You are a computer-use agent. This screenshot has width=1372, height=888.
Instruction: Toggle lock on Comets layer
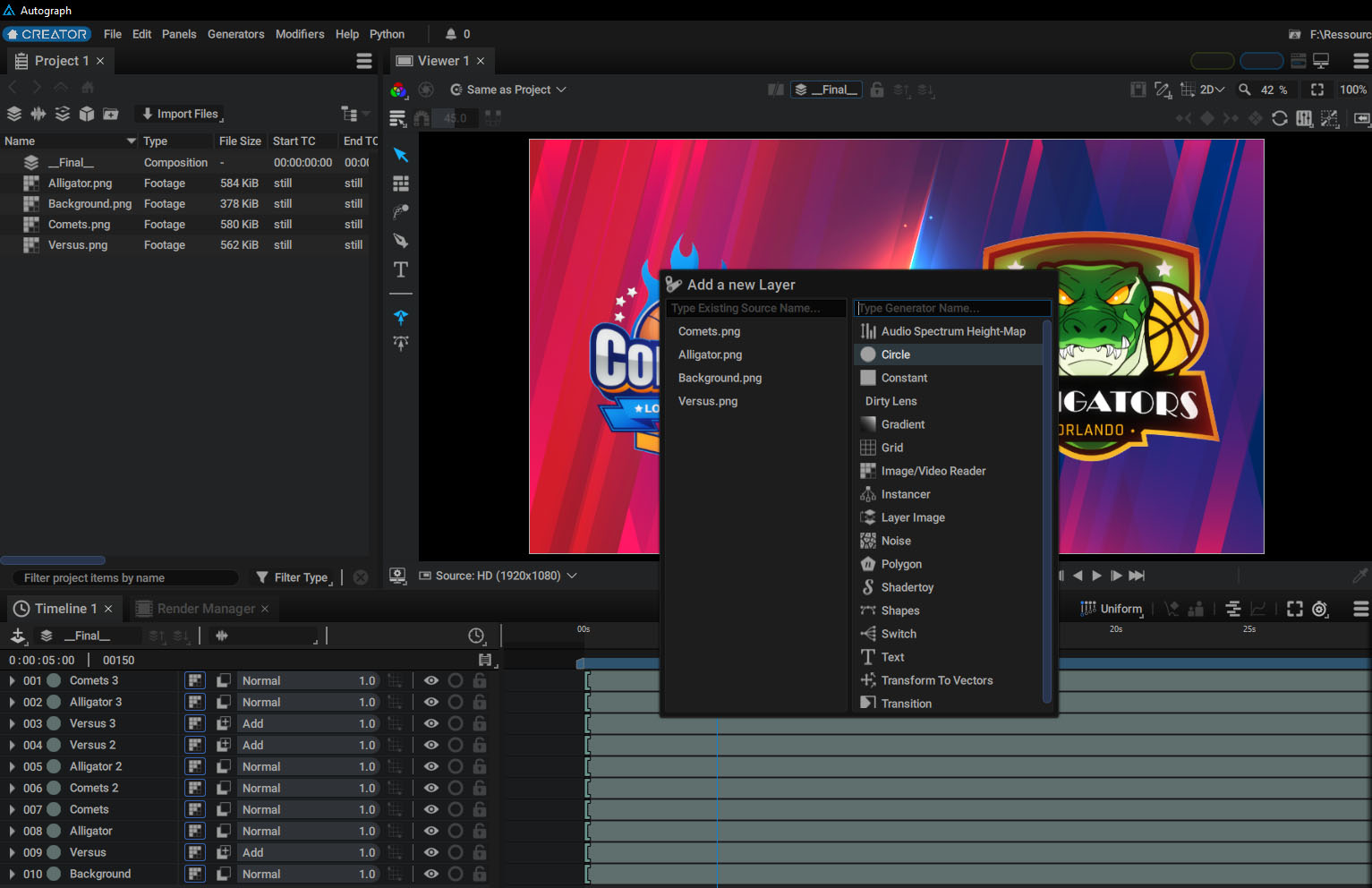point(480,809)
